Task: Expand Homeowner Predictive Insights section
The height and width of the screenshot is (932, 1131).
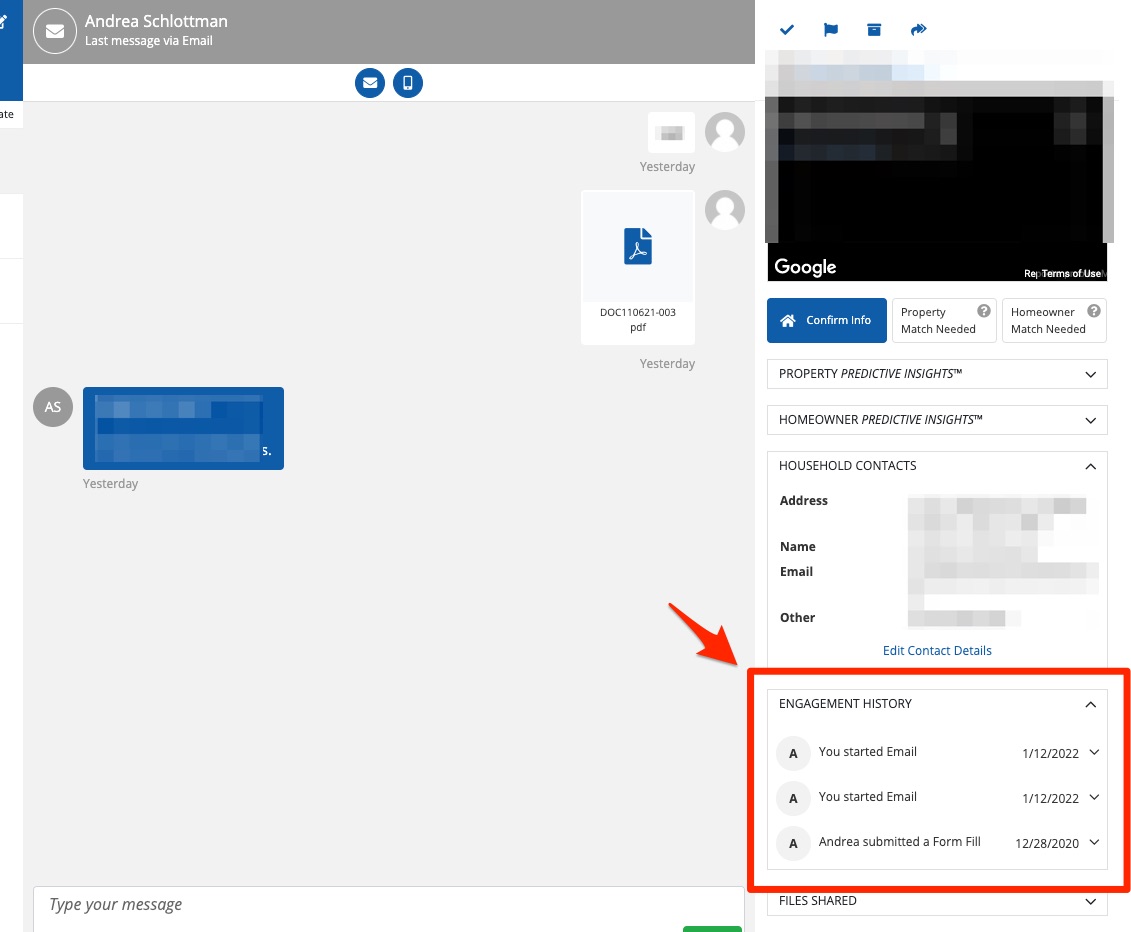Action: pos(1090,420)
